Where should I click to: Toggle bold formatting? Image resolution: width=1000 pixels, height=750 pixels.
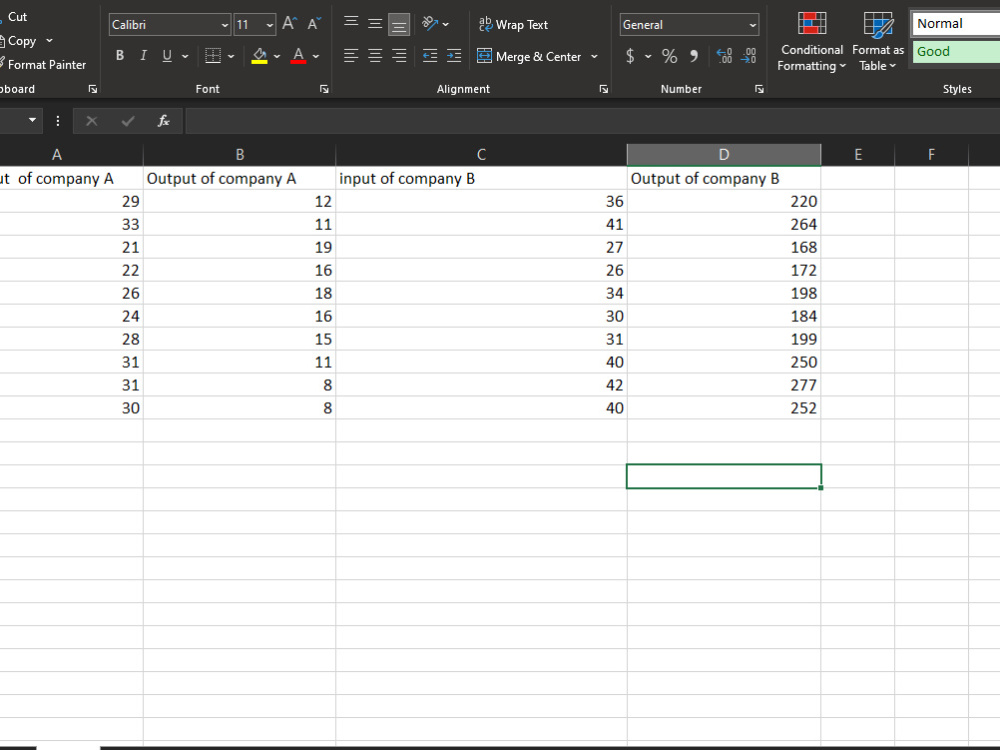(x=119, y=56)
